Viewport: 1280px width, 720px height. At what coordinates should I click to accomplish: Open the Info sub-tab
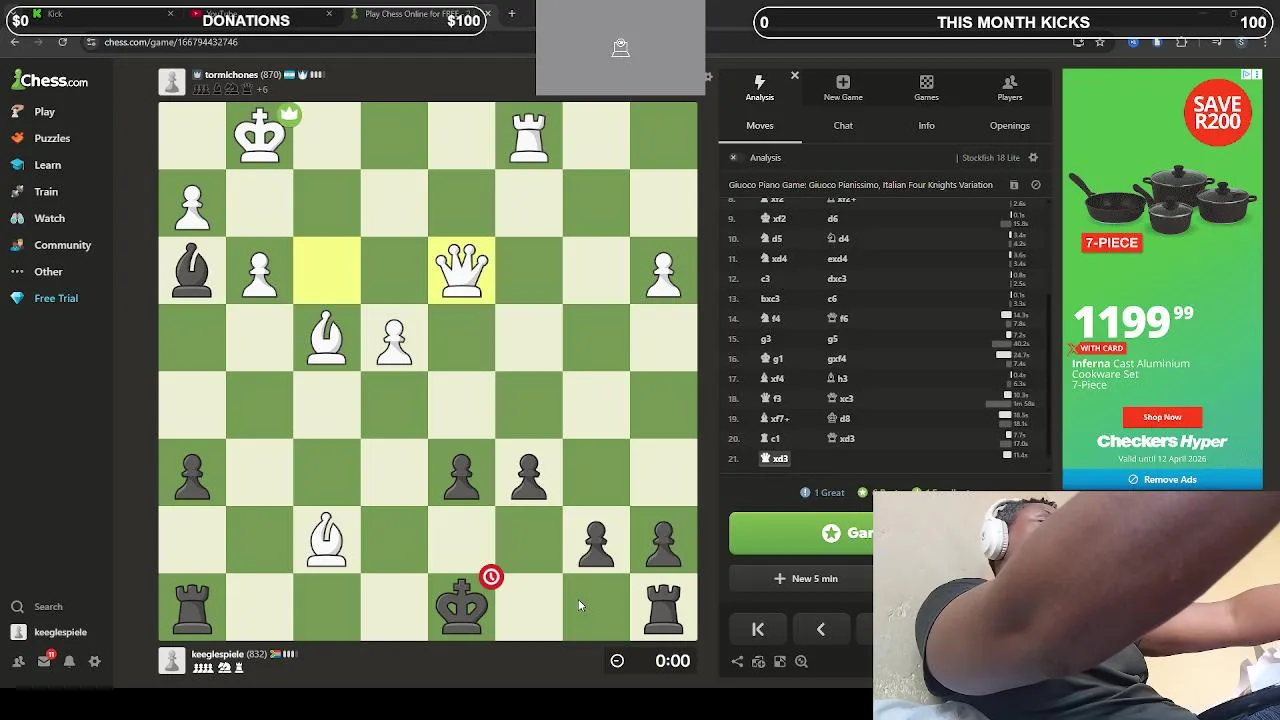click(x=926, y=126)
